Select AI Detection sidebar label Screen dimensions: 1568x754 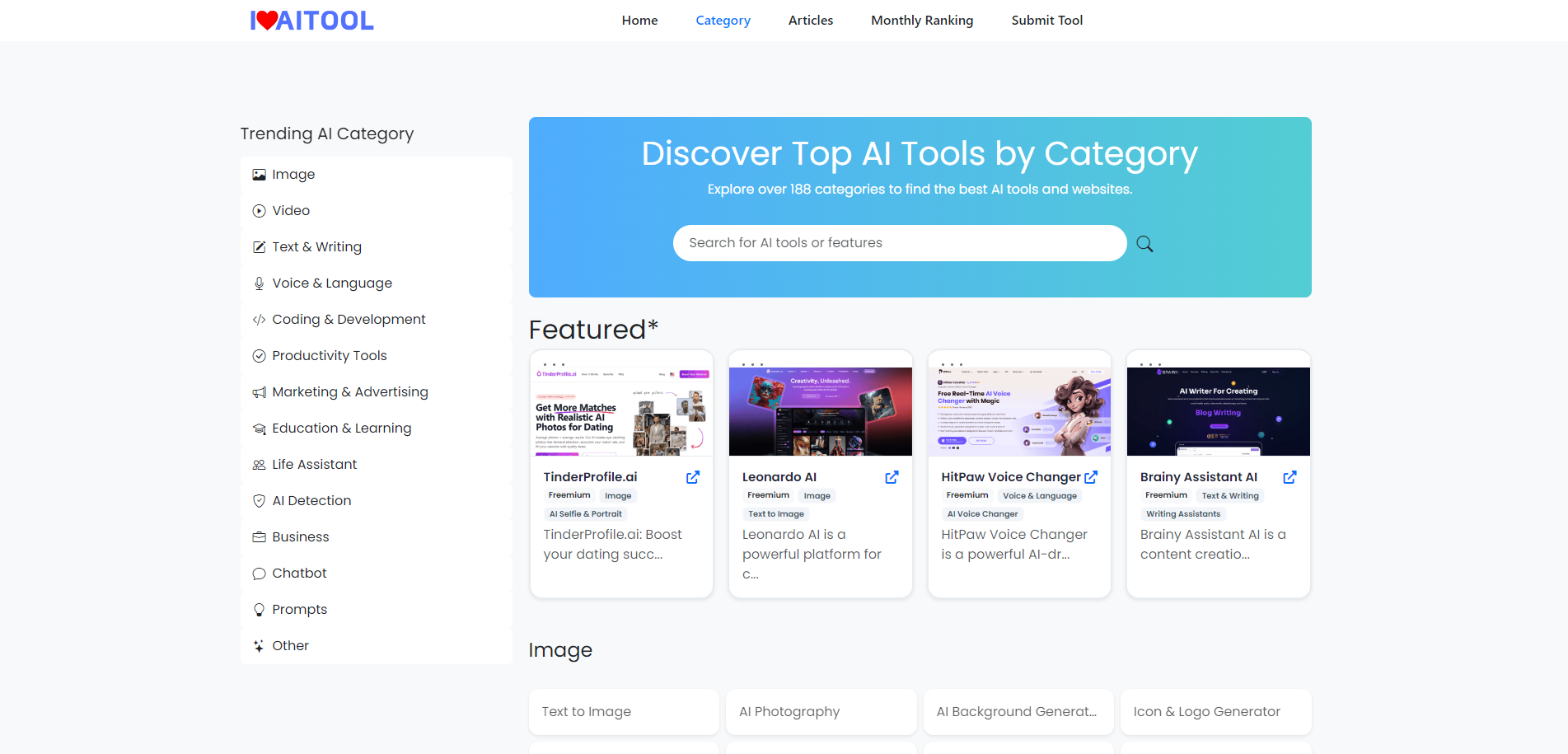(x=311, y=501)
